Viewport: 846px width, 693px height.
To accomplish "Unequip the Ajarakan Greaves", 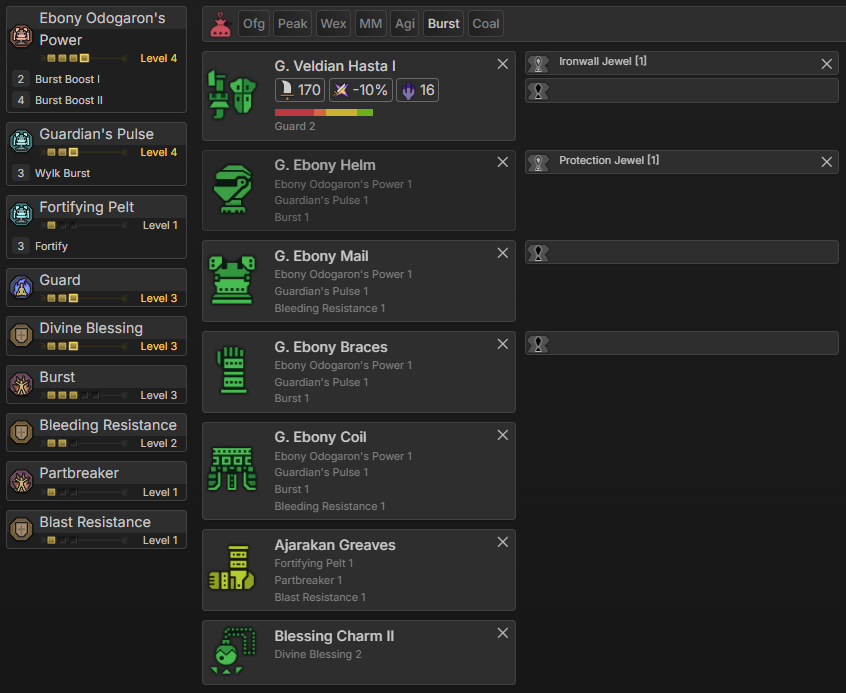I will [503, 542].
